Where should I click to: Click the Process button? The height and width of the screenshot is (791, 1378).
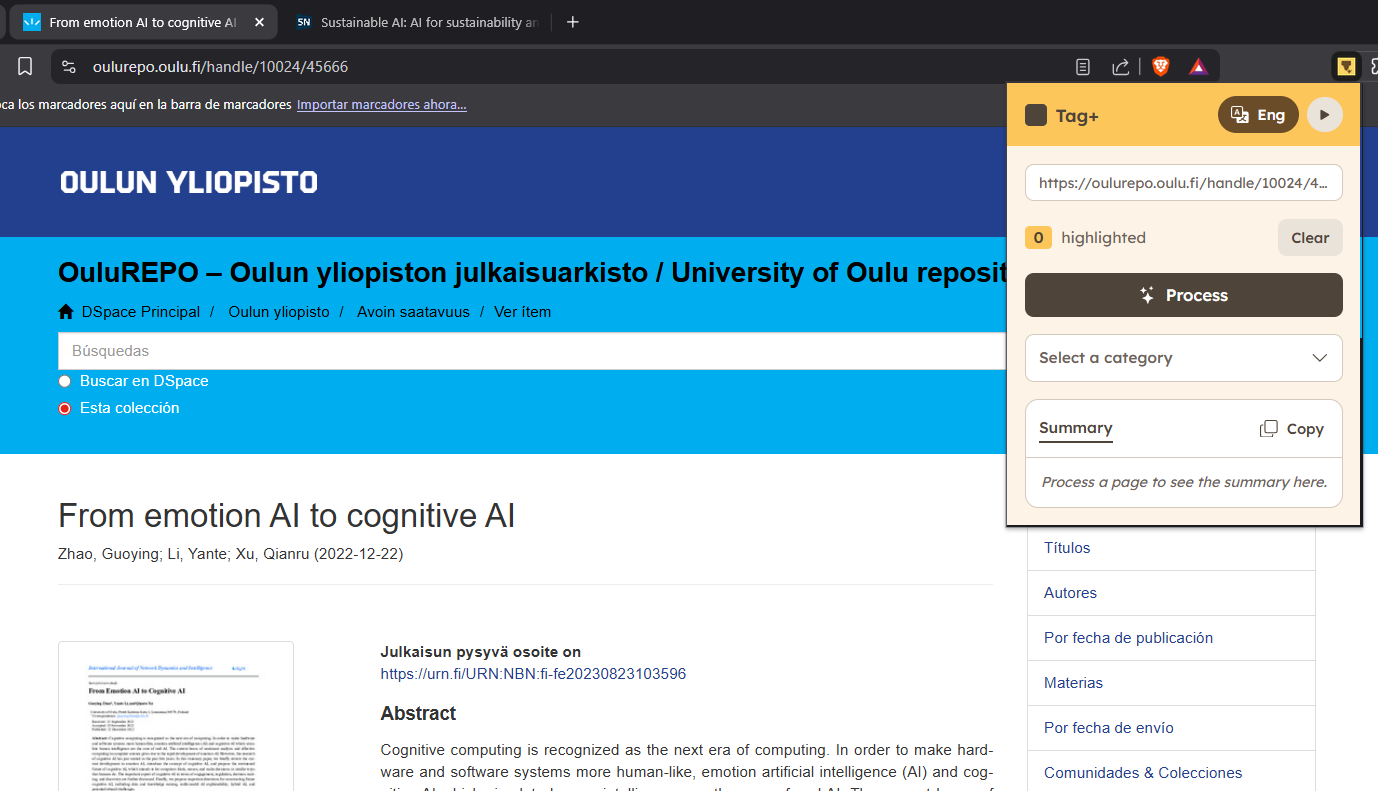[1184, 295]
